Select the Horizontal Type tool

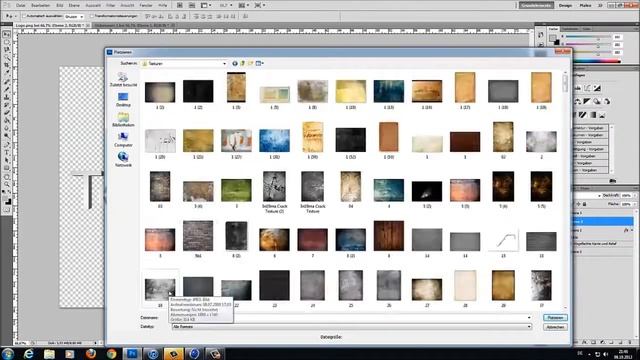[7, 153]
